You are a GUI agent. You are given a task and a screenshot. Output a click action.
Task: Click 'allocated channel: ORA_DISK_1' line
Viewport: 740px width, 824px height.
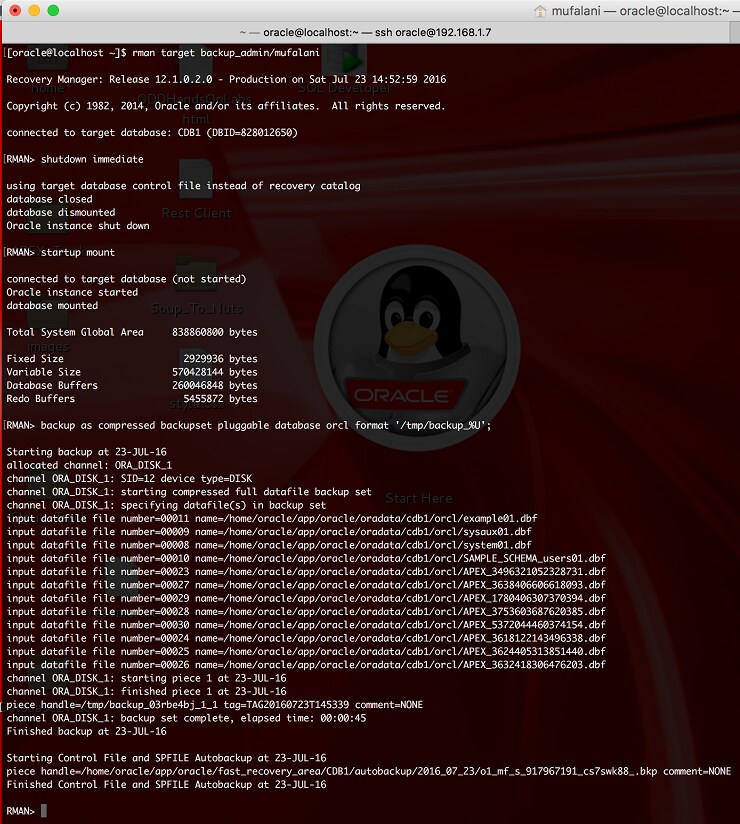pyautogui.click(x=89, y=465)
